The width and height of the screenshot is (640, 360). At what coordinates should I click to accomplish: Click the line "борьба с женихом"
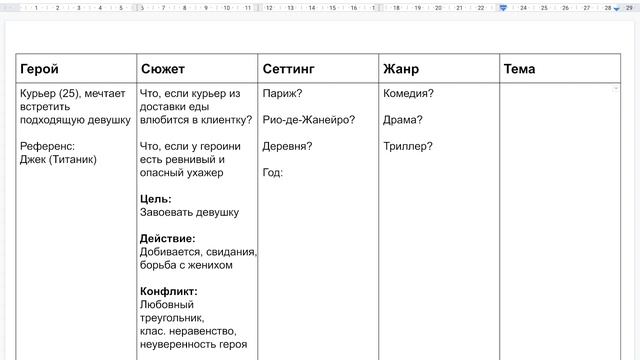(x=186, y=265)
